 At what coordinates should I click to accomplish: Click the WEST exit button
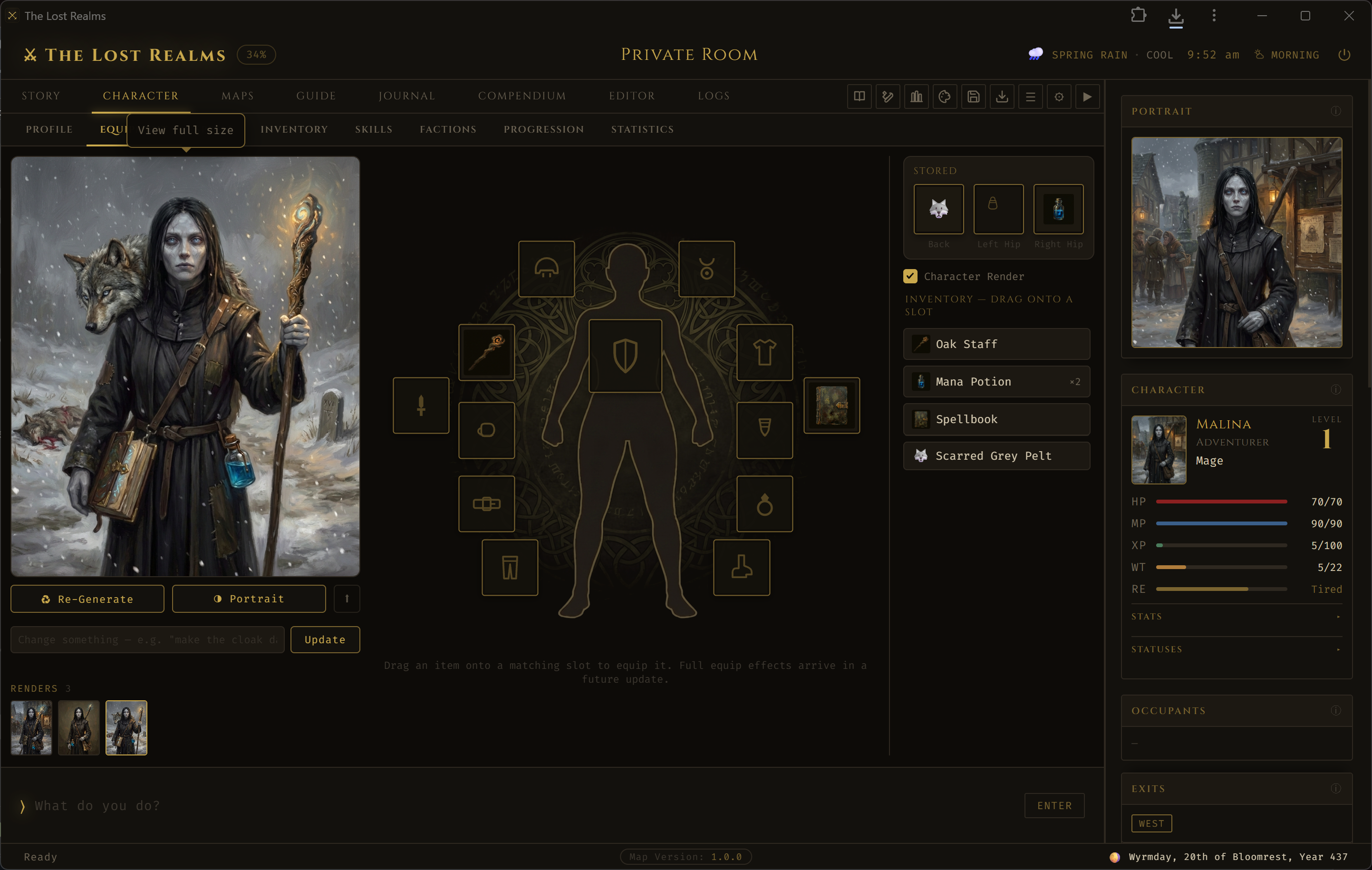coord(1151,823)
